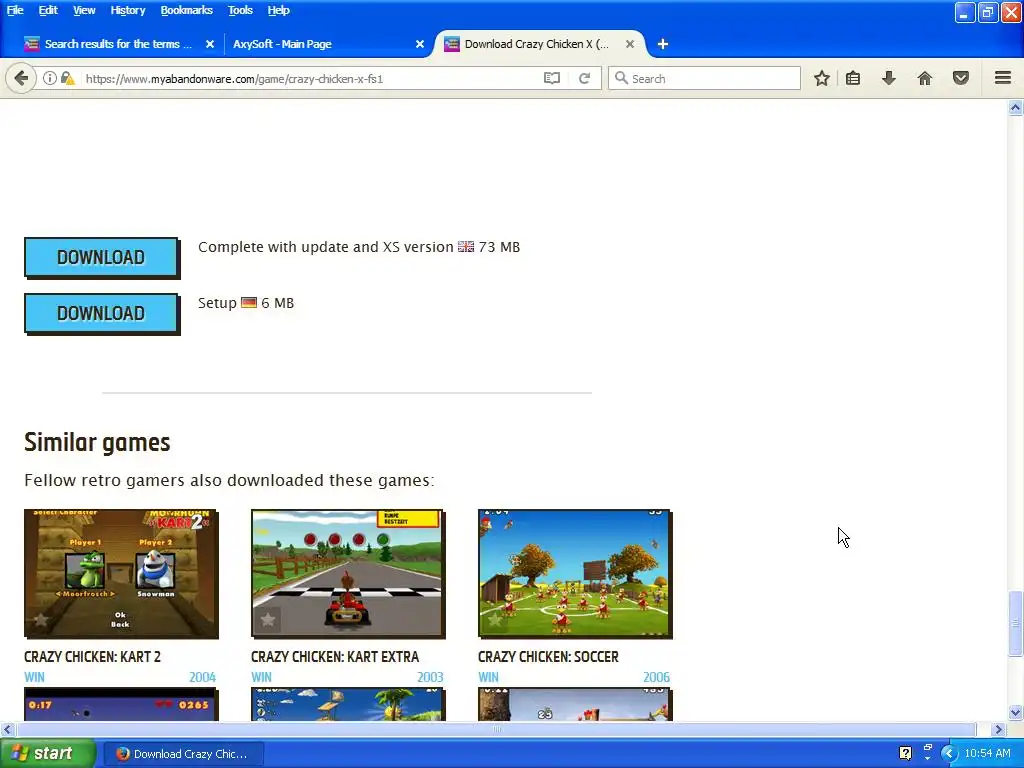Click the 2003 year under Kart Extra
1024x768 pixels.
click(430, 677)
